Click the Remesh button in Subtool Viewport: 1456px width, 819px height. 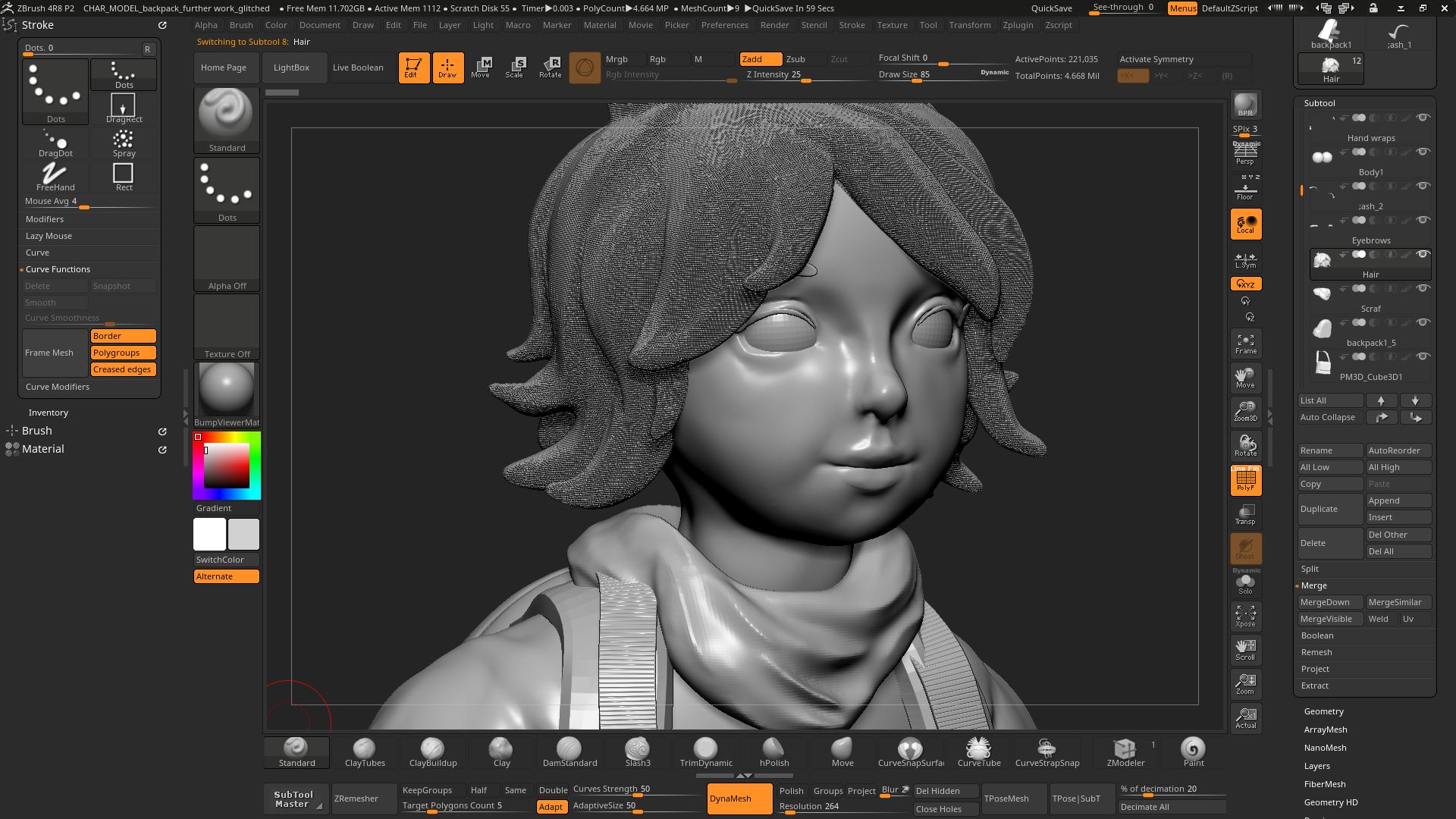(1316, 651)
